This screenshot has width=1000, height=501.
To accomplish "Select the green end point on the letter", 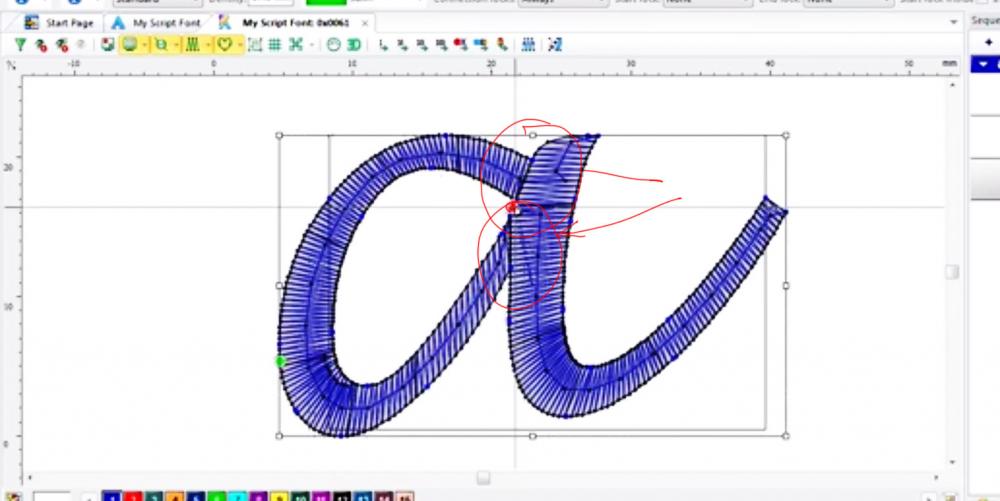I will tap(280, 361).
